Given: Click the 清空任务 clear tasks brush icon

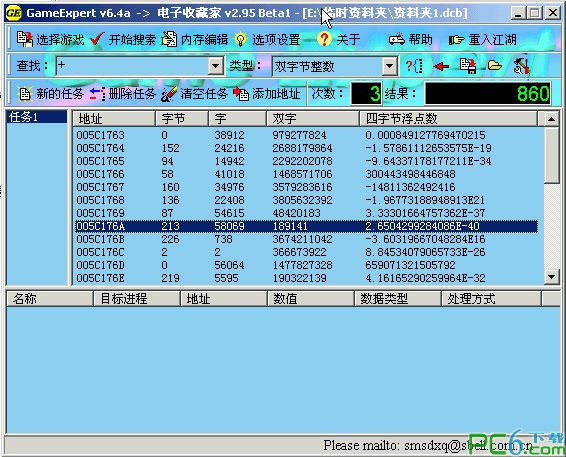Looking at the screenshot, I should (169, 94).
